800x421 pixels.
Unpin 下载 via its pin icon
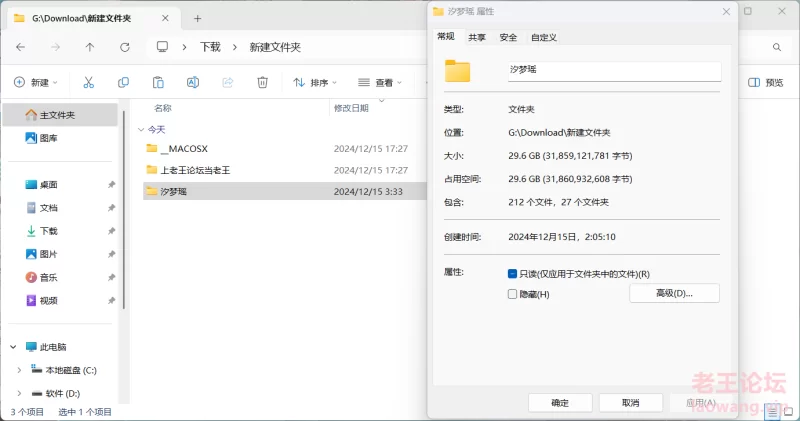[111, 231]
